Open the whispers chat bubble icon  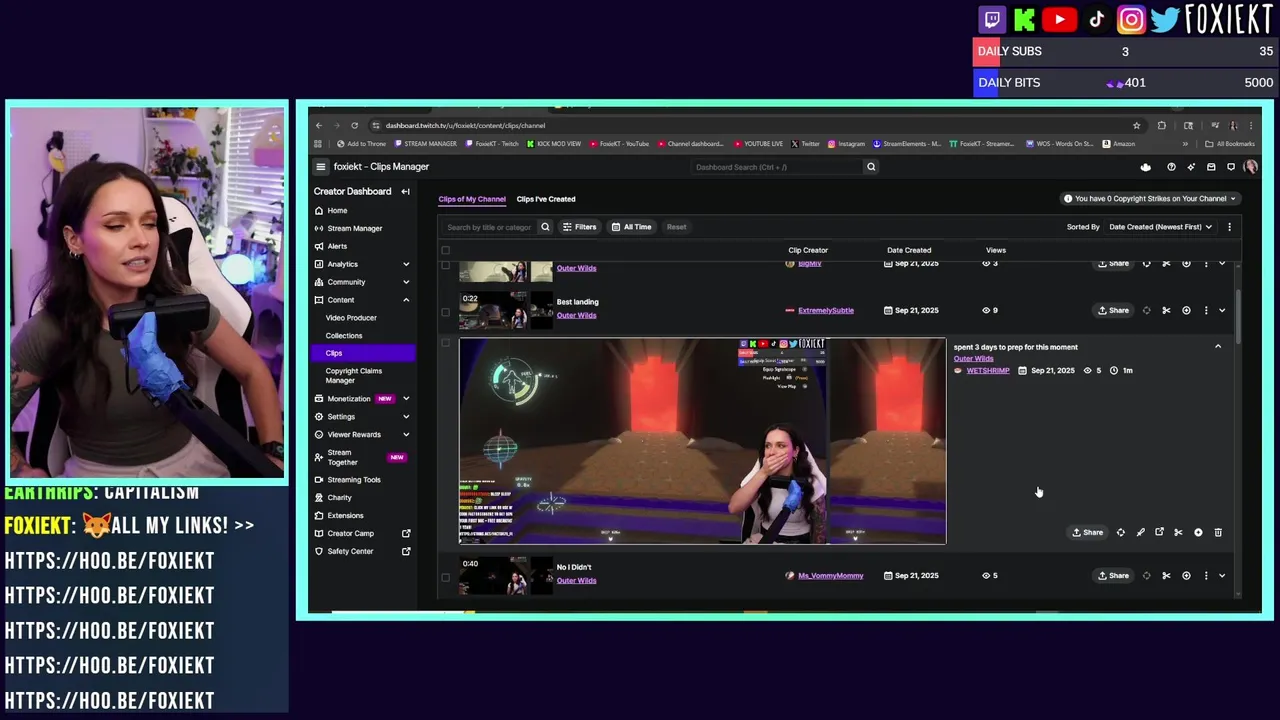tap(1231, 167)
